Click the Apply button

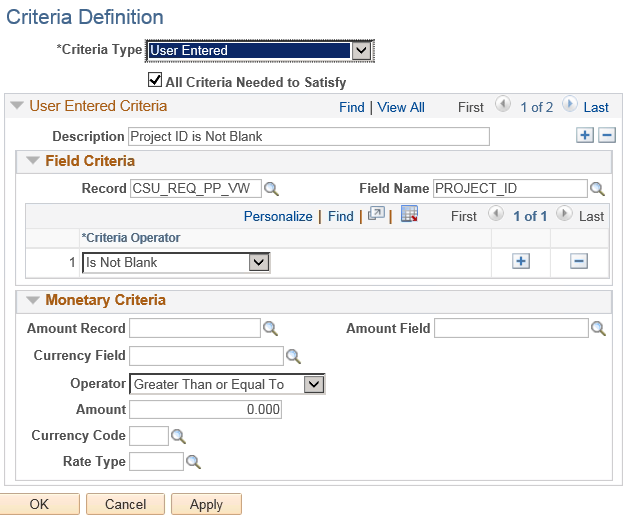pyautogui.click(x=206, y=504)
